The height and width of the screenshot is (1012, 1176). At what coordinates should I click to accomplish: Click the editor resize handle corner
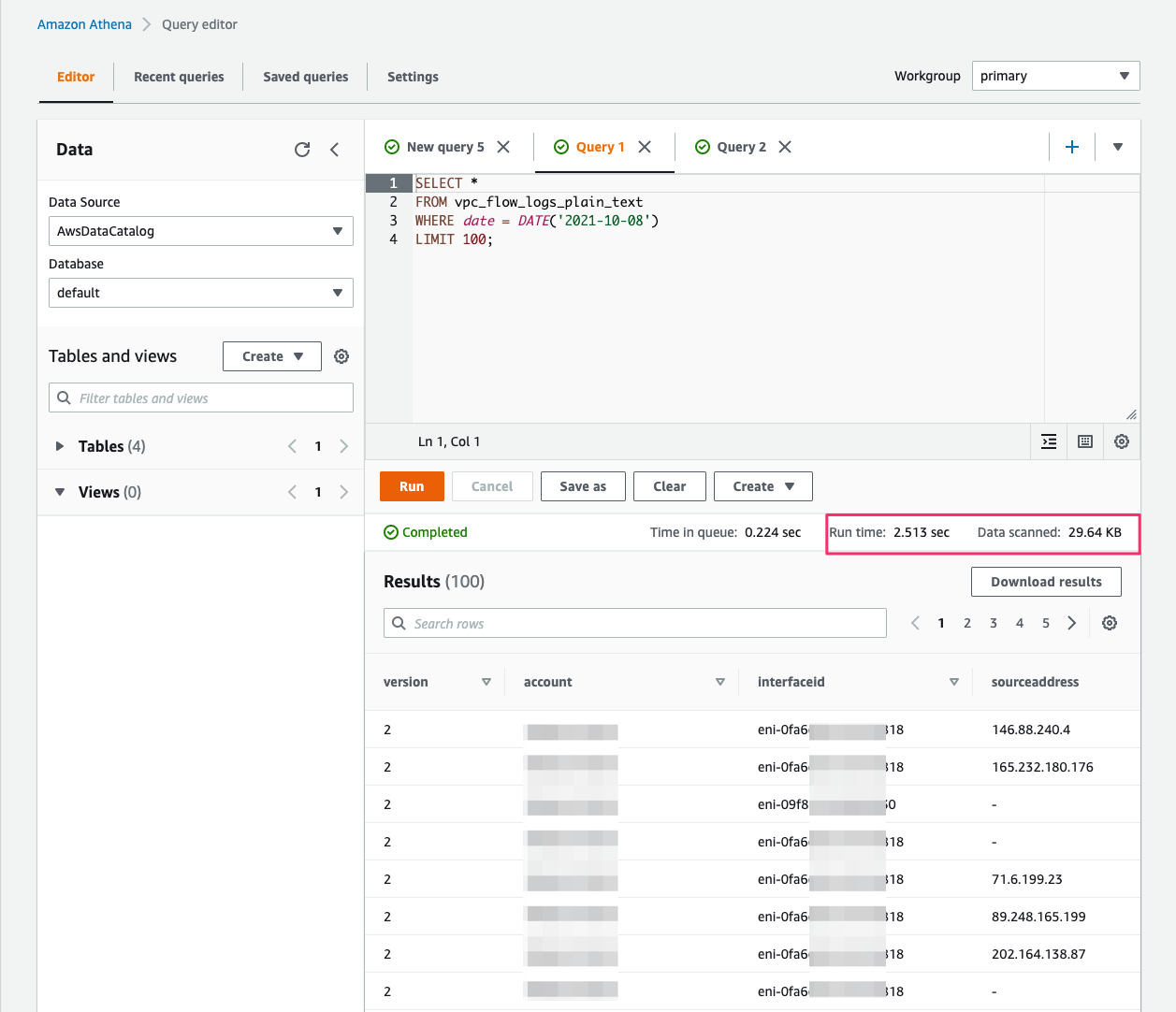point(1131,414)
